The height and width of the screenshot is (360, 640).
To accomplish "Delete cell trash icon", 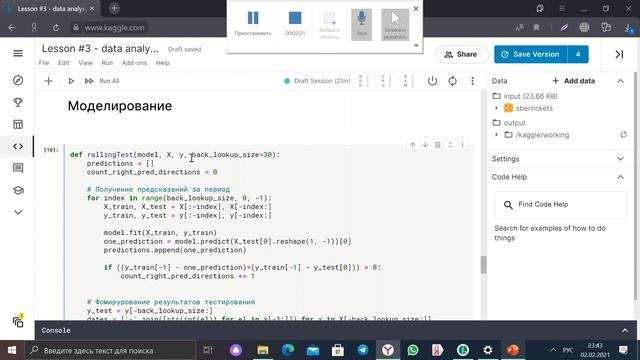I will tap(438, 145).
